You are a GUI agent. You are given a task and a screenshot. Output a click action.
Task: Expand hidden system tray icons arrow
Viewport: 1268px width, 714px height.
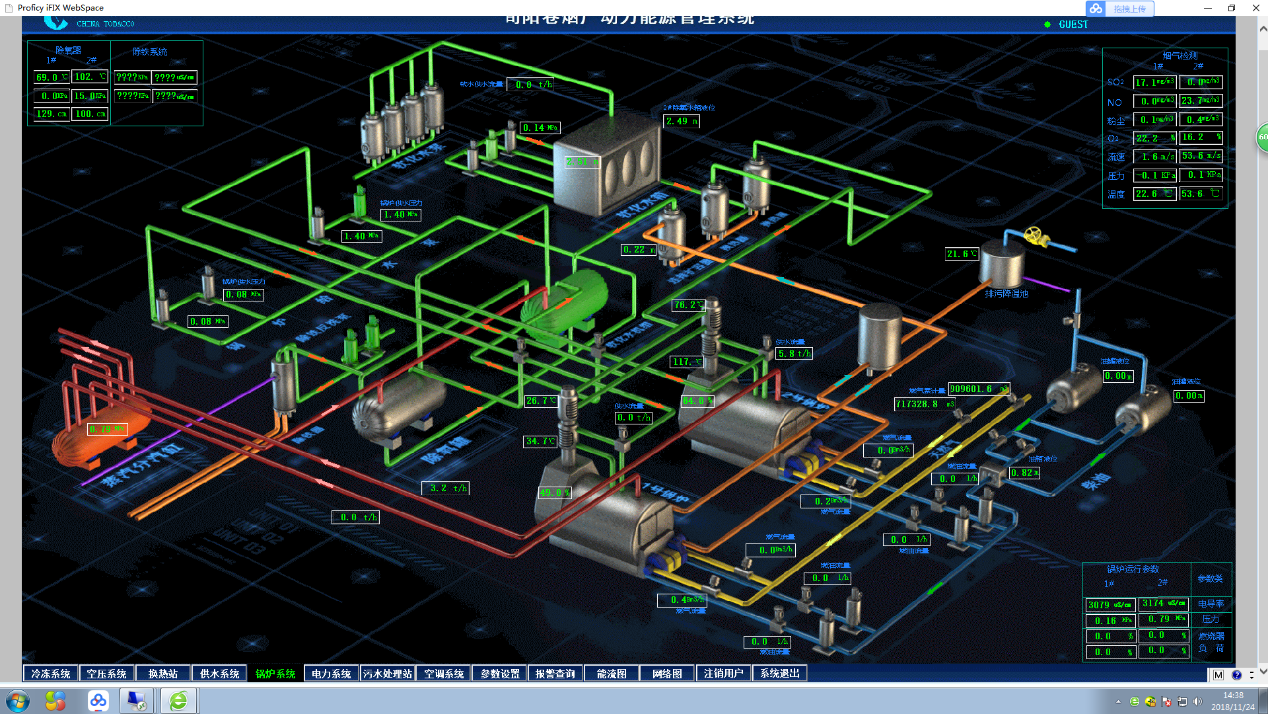click(1117, 700)
